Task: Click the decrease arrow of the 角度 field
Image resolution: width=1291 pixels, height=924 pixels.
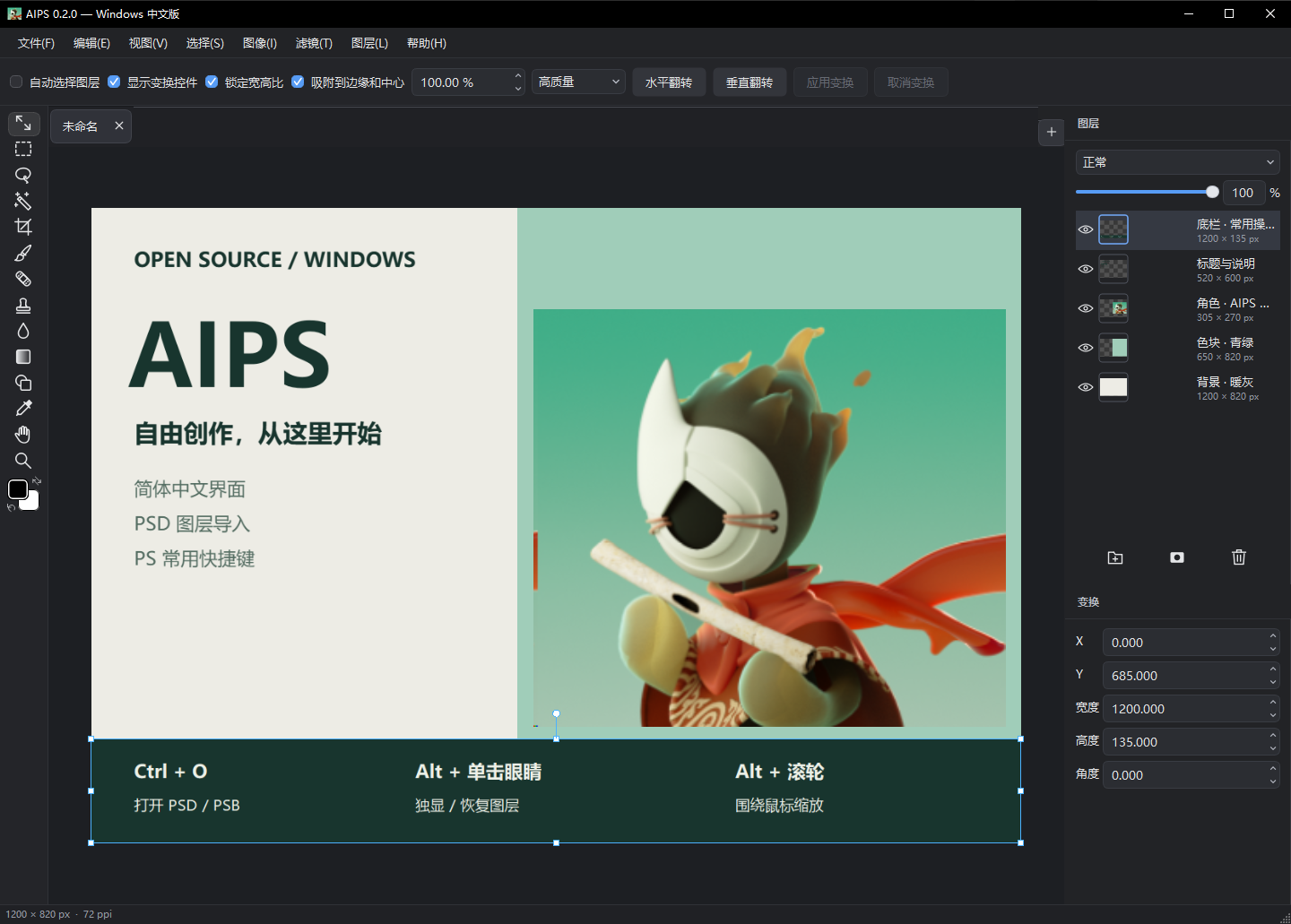Action: point(1272,782)
